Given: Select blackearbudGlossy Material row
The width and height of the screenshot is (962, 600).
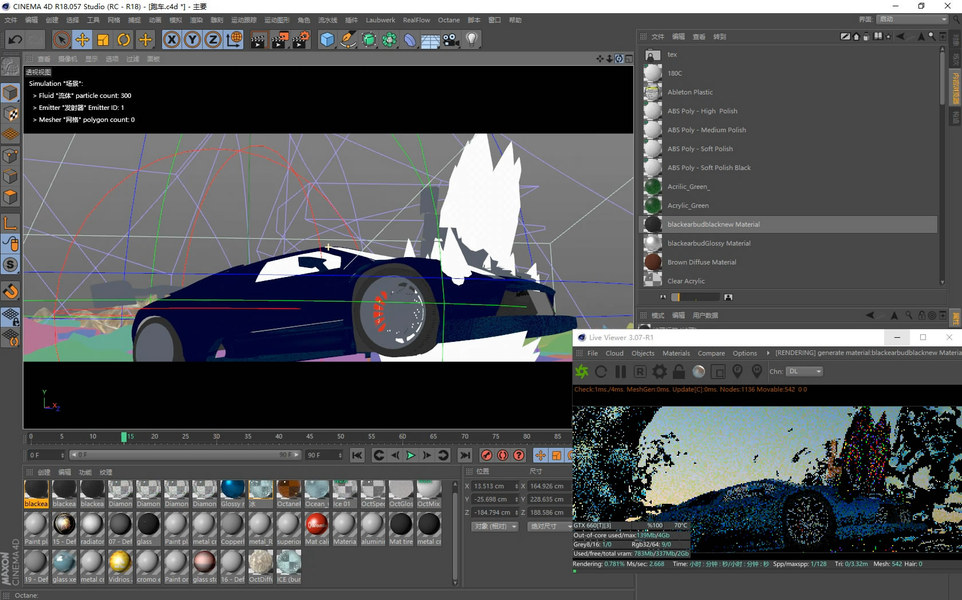Looking at the screenshot, I should pos(790,243).
